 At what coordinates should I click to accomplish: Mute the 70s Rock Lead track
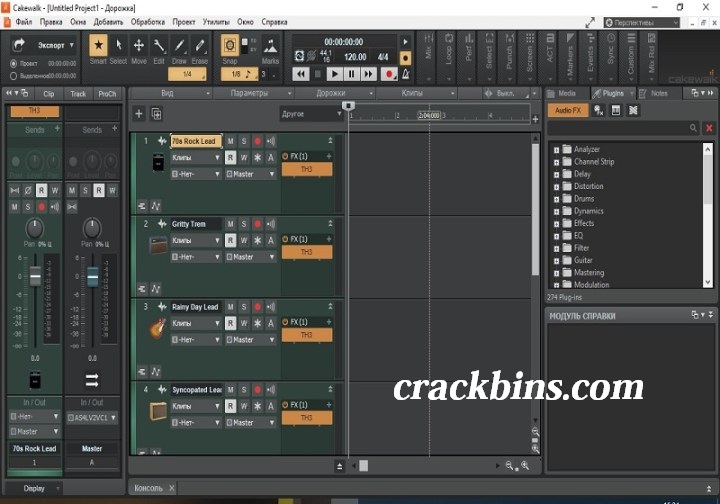point(231,141)
